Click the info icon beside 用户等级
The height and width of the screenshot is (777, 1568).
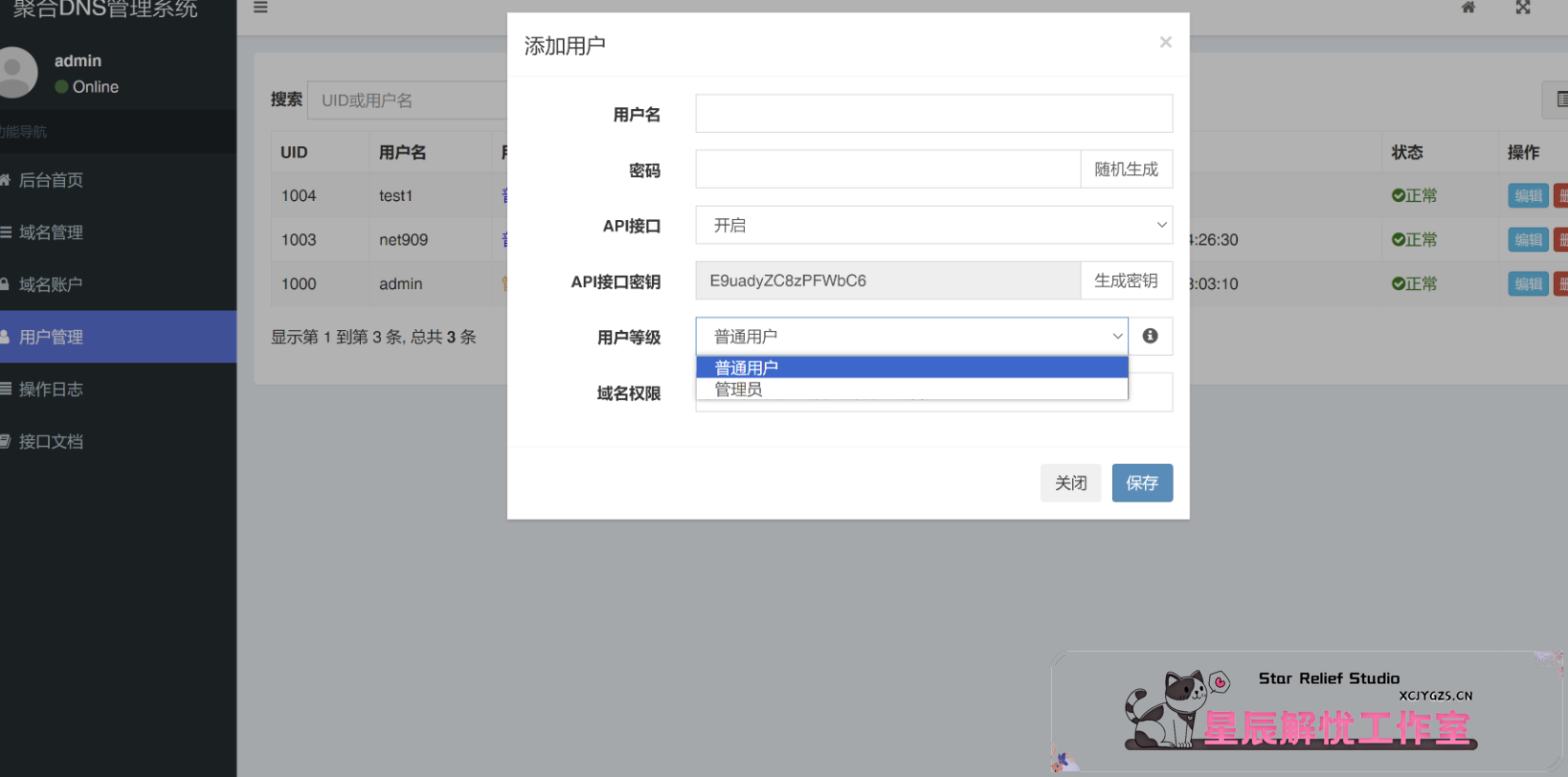click(x=1150, y=336)
